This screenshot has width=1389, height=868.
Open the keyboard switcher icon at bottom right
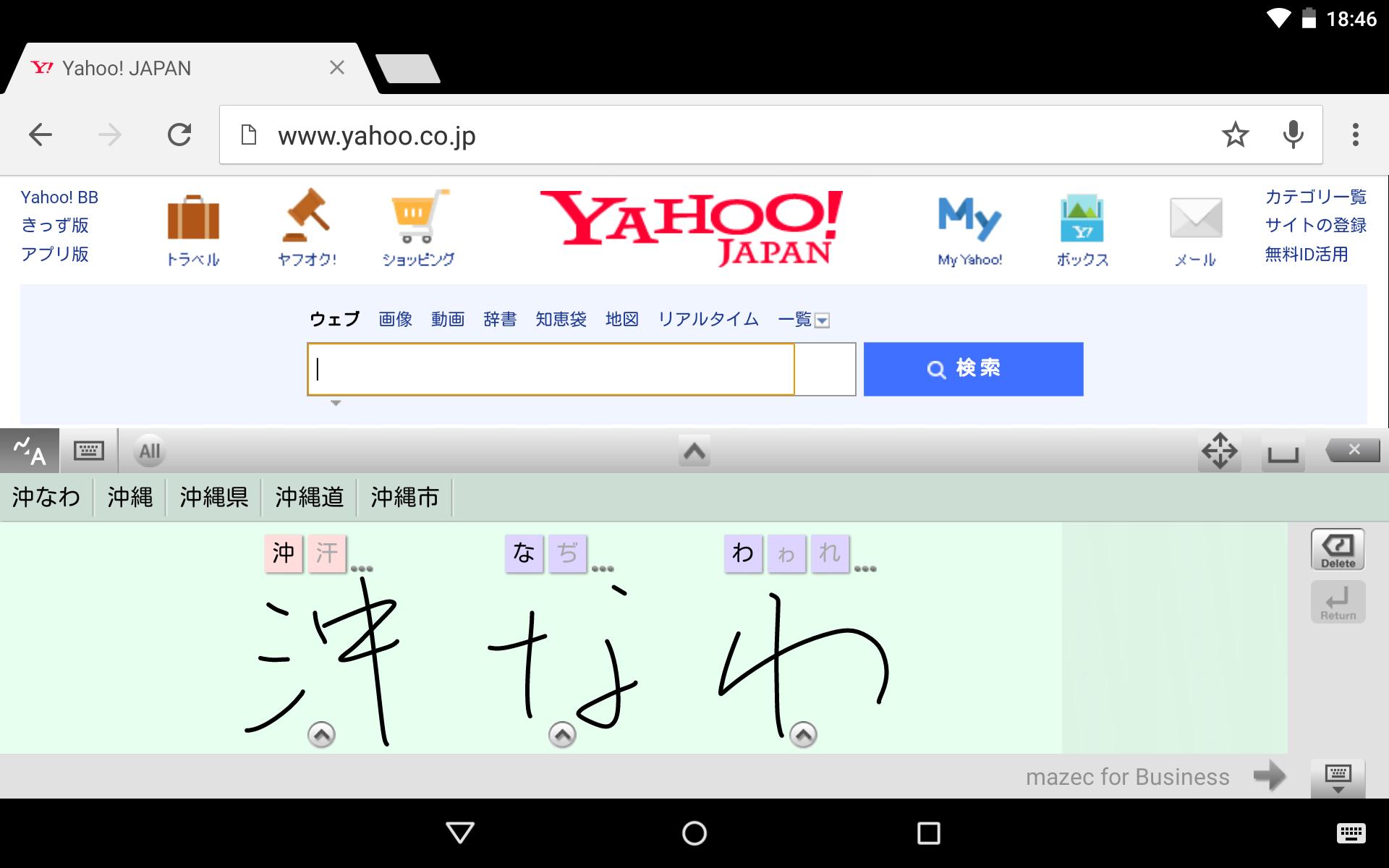point(1337,778)
